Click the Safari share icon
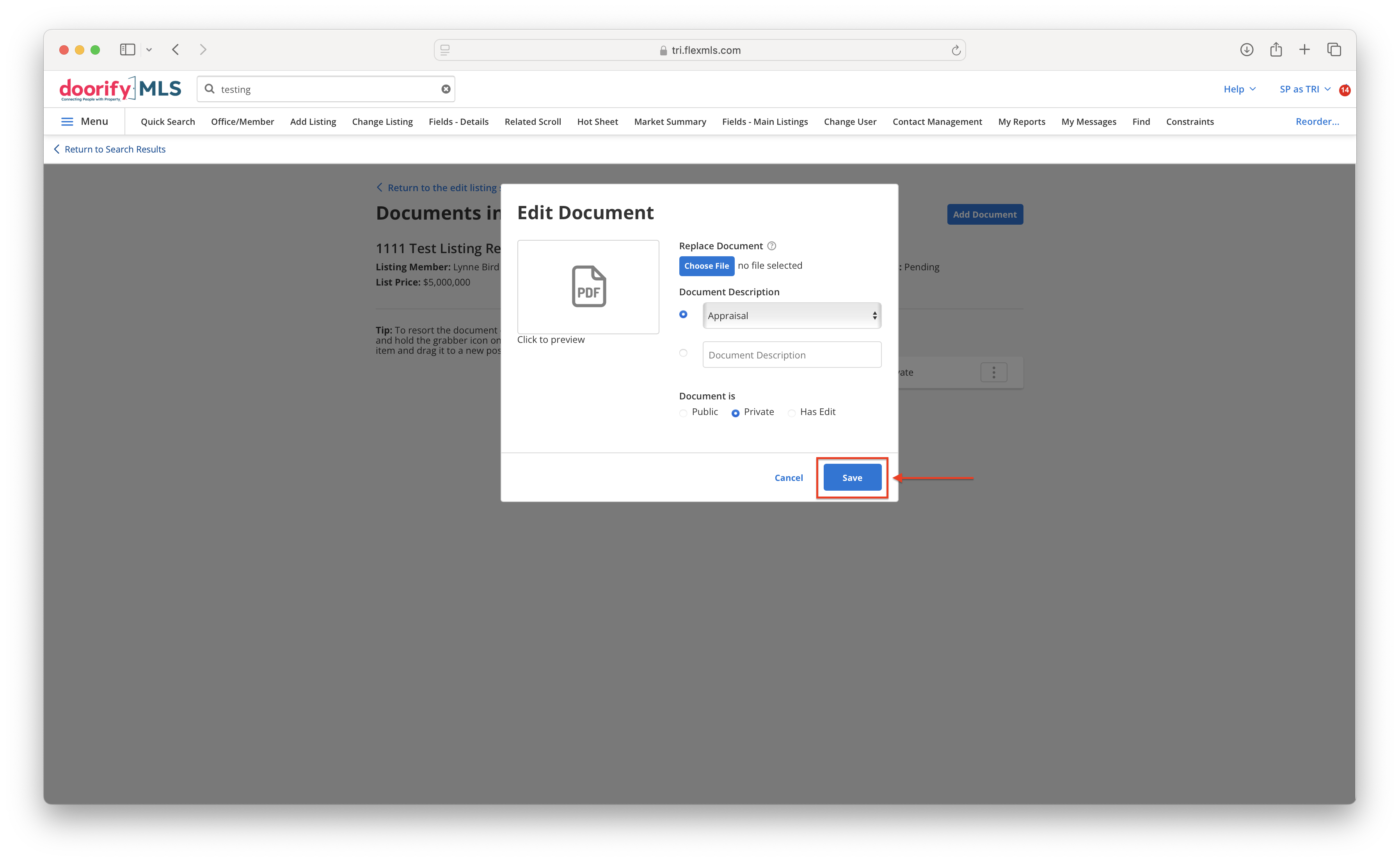1400x862 pixels. pos(1276,50)
